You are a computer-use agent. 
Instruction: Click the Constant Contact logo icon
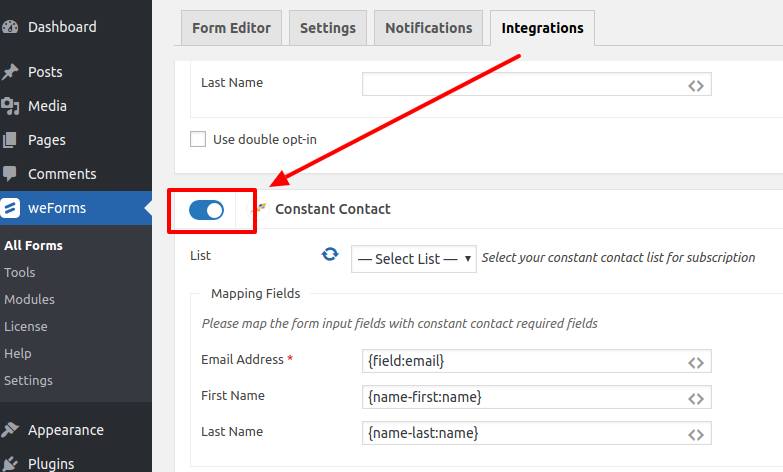(x=258, y=209)
